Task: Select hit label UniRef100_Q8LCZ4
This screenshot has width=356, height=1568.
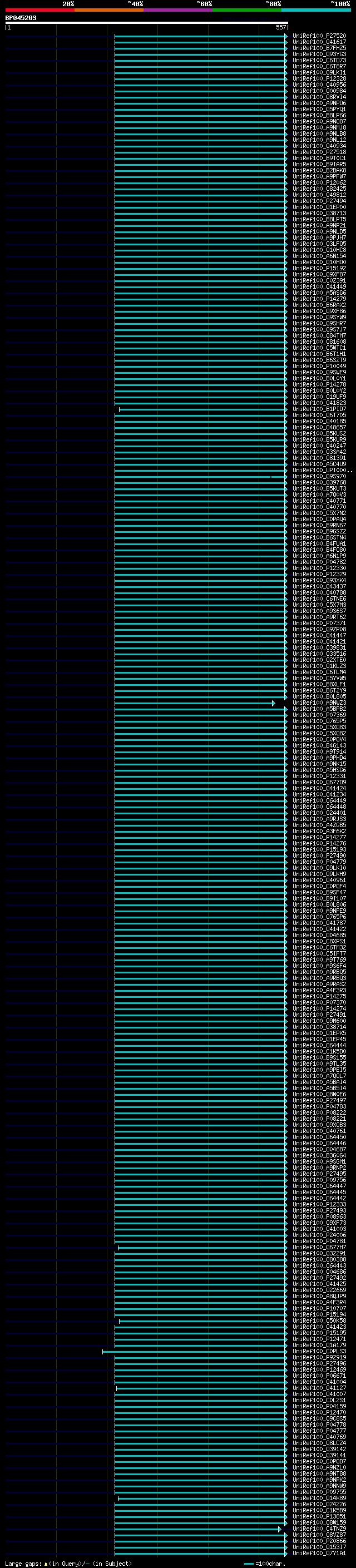Action: [319, 1443]
